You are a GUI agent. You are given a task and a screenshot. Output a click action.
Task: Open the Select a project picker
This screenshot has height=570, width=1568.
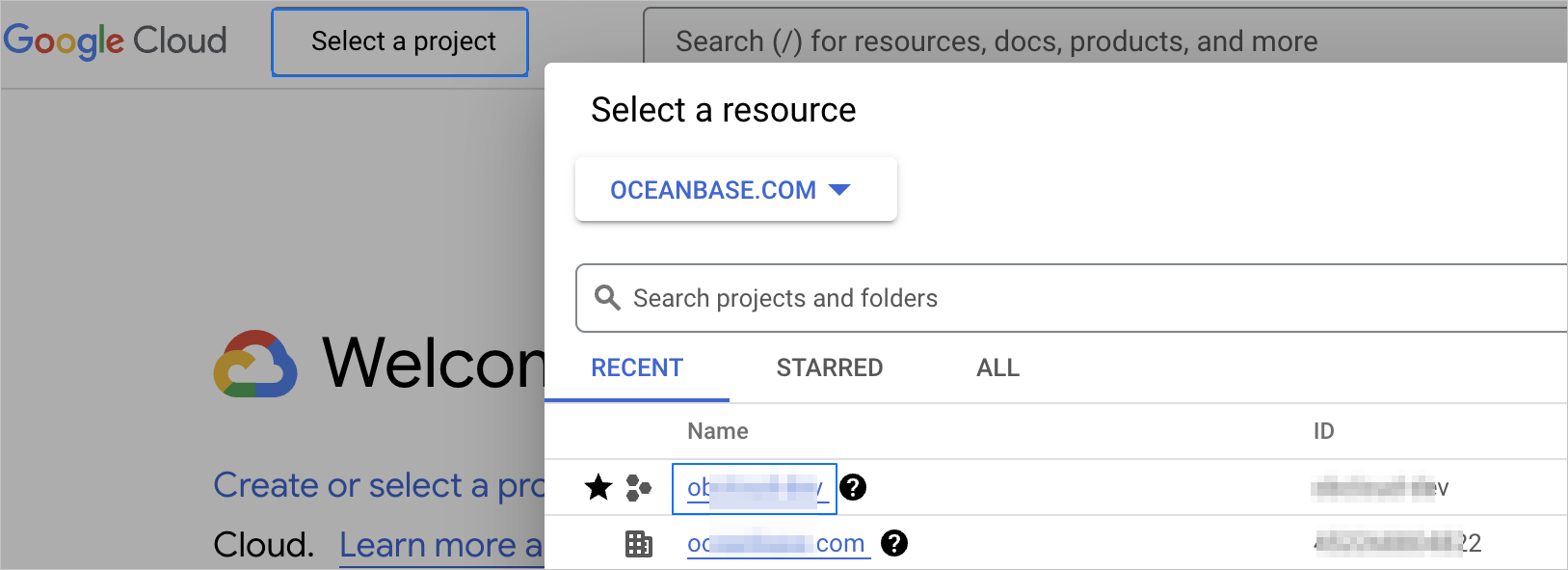[400, 41]
